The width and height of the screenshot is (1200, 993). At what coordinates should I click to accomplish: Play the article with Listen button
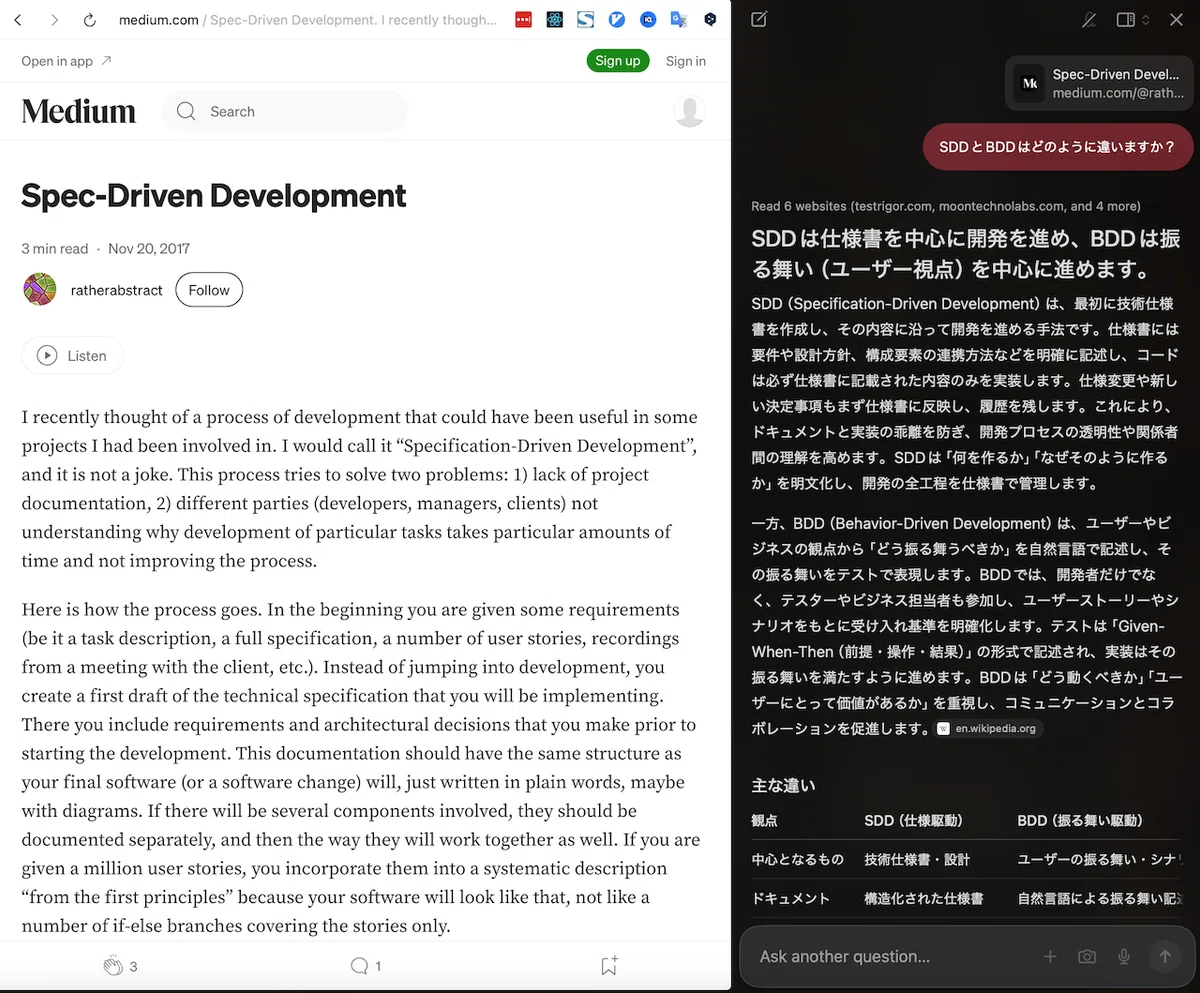(x=72, y=355)
